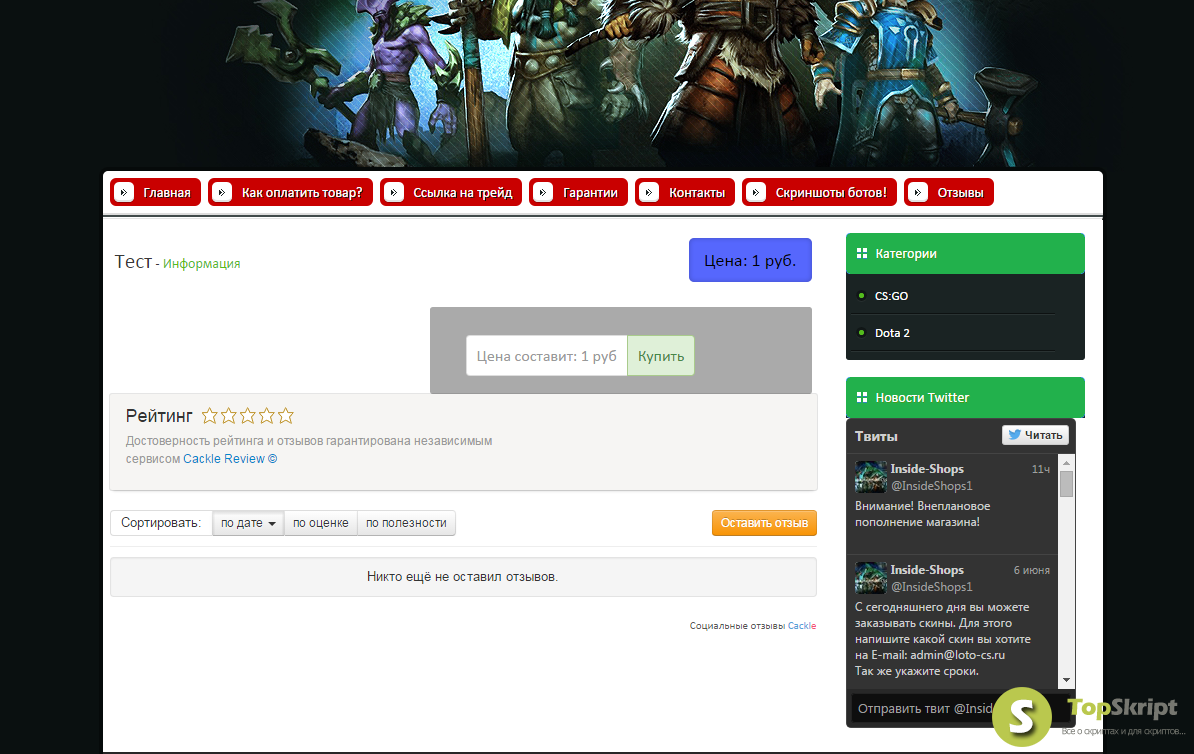Viewport: 1194px width, 754px height.
Task: Click arrow icon beside Ссылка на трейд
Action: pos(394,193)
